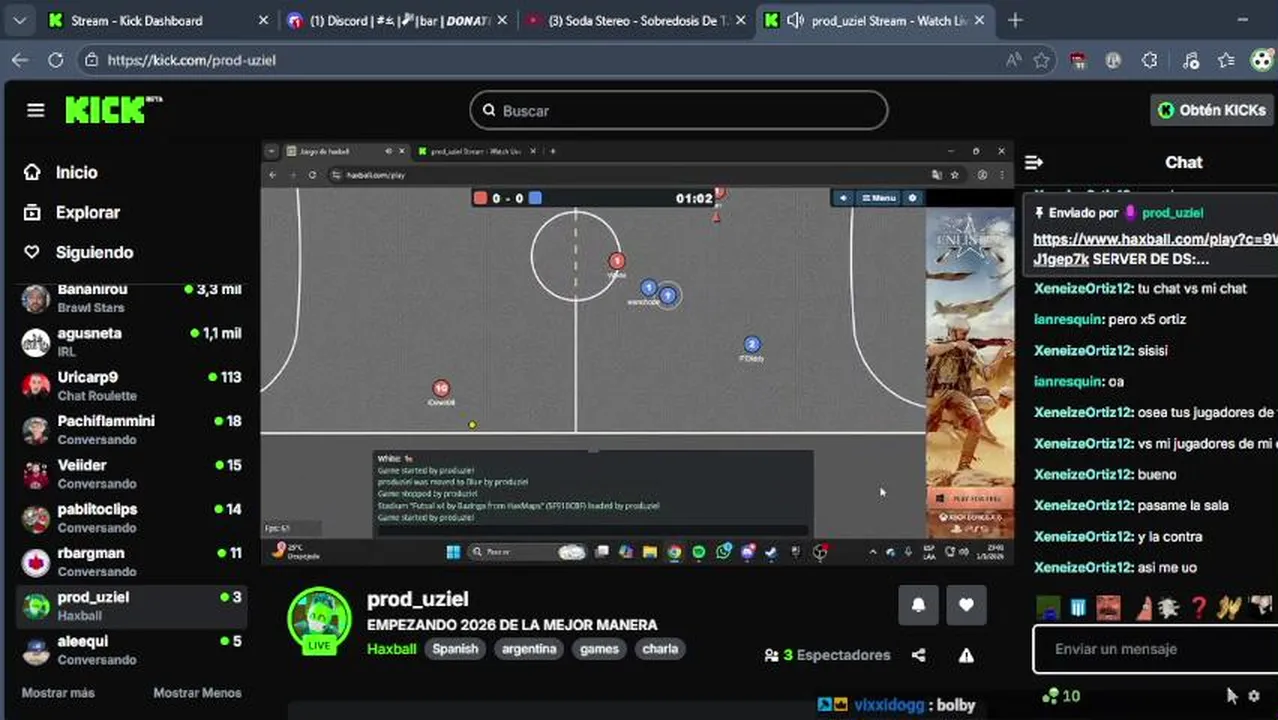Insert the golden hands emote

[x=1228, y=606]
